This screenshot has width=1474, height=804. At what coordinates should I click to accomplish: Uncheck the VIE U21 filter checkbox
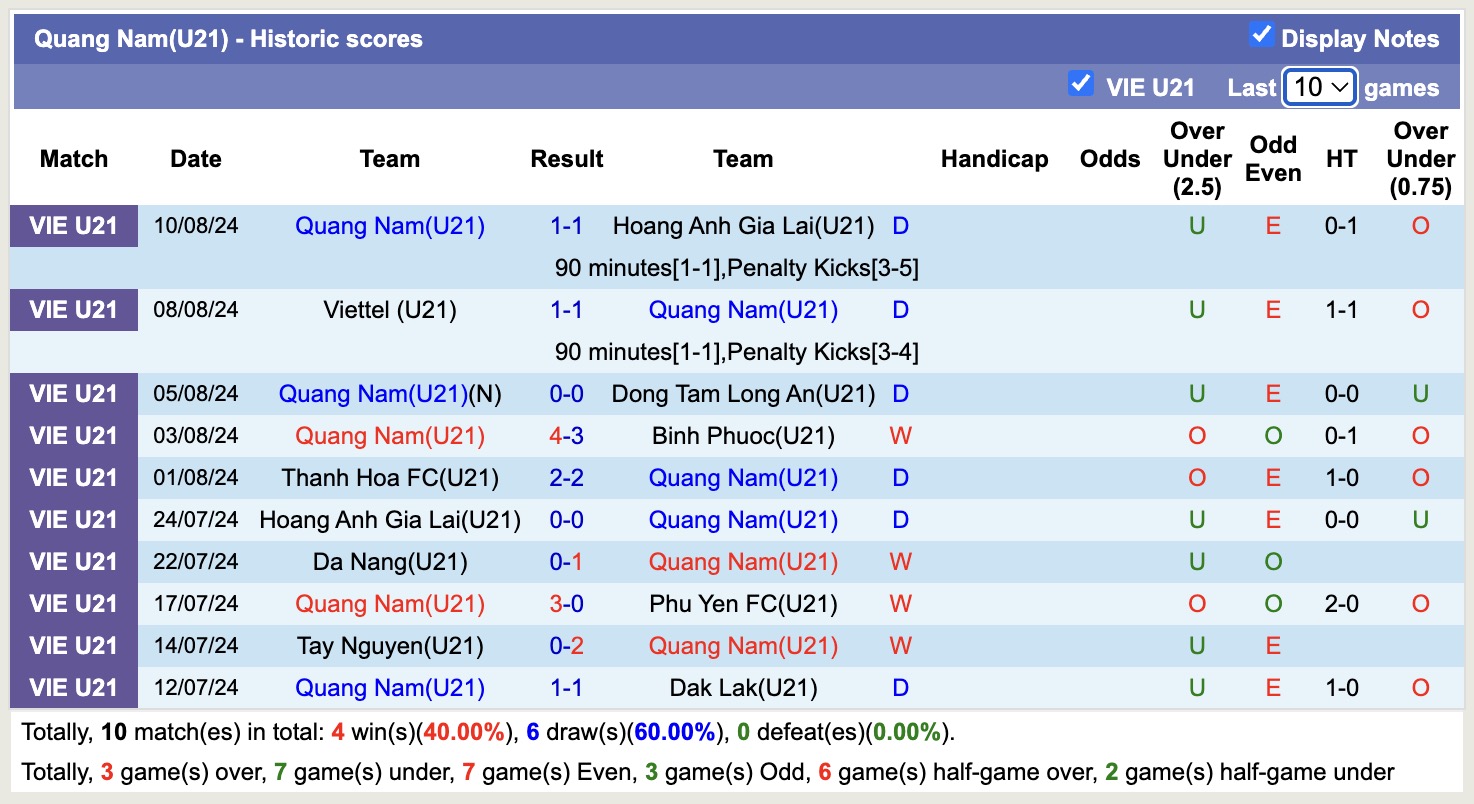(1081, 85)
